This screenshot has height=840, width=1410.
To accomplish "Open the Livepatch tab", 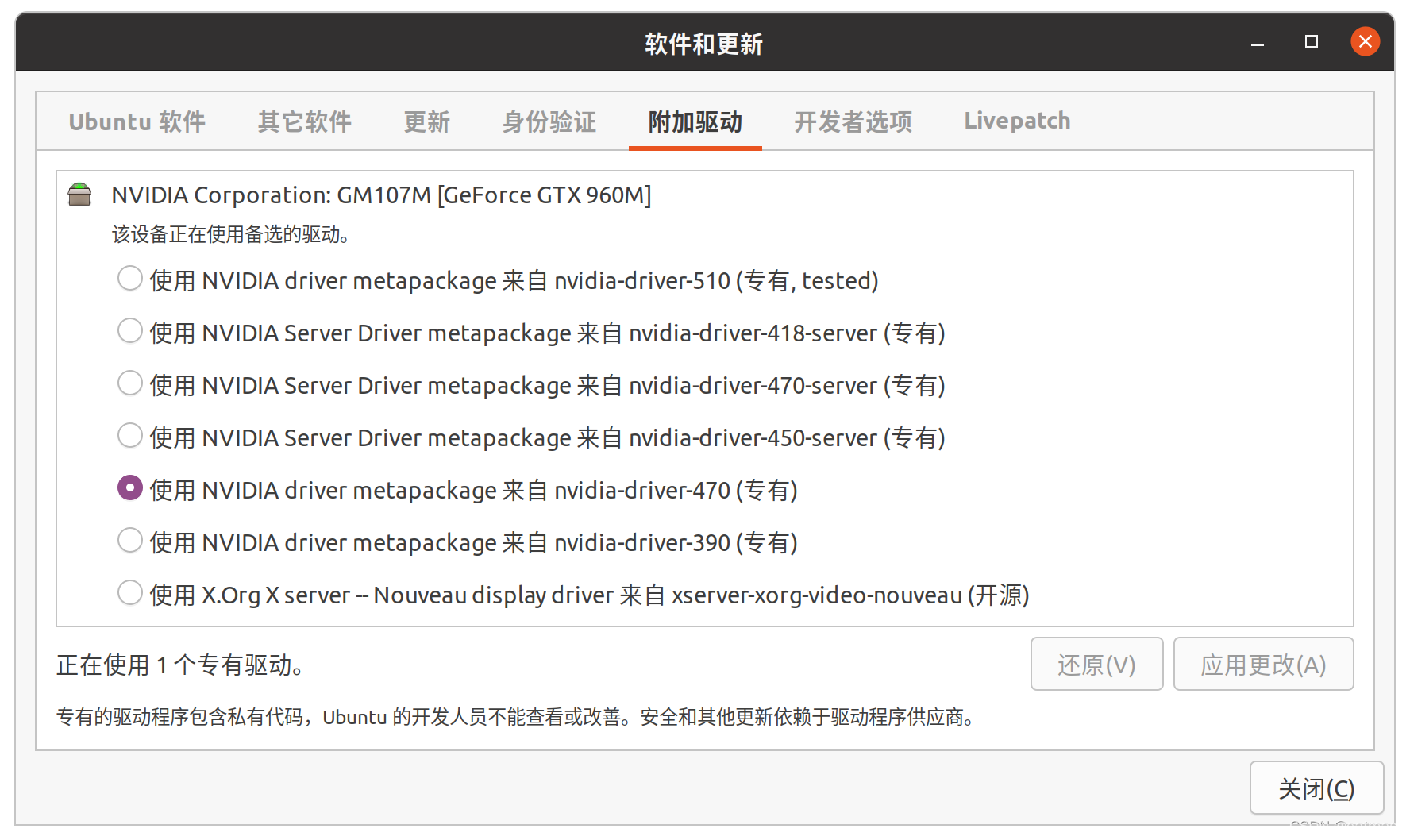I will (x=1017, y=121).
